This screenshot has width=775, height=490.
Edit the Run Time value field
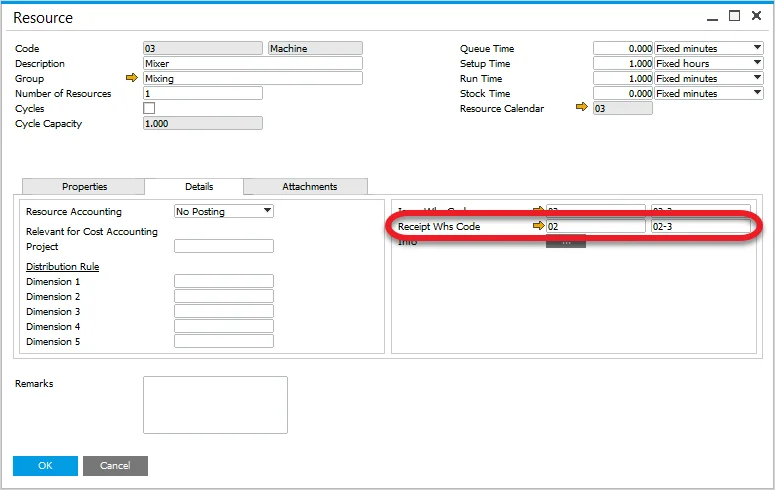tap(623, 78)
